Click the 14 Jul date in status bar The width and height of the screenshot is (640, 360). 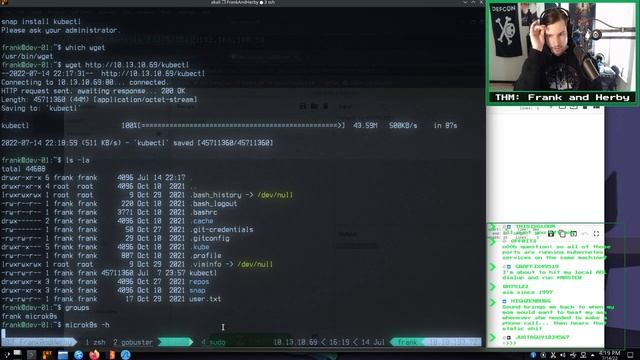pyautogui.click(x=372, y=342)
